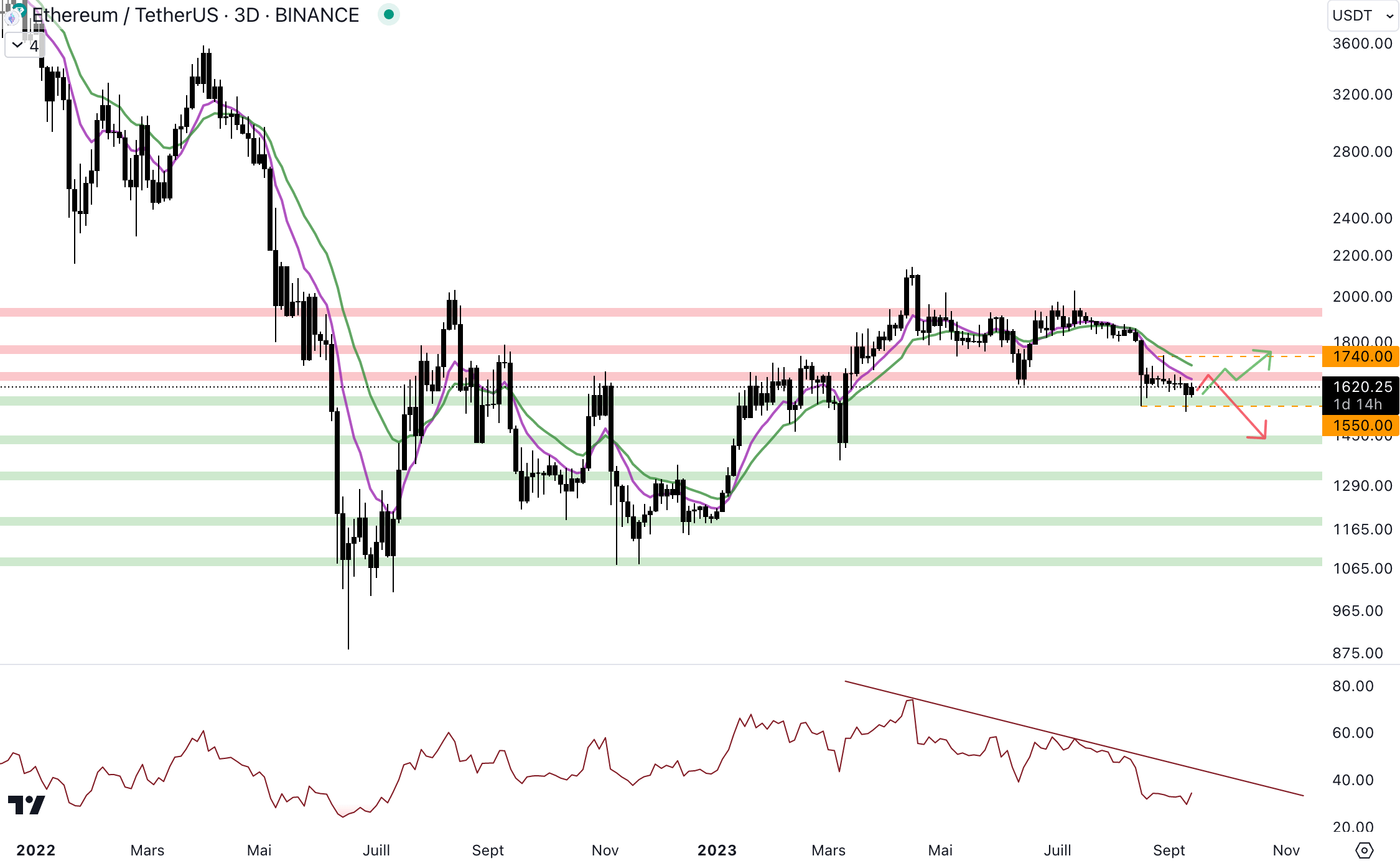1400x866 pixels.
Task: Click the 3600.00 price scale label
Action: tap(1362, 44)
